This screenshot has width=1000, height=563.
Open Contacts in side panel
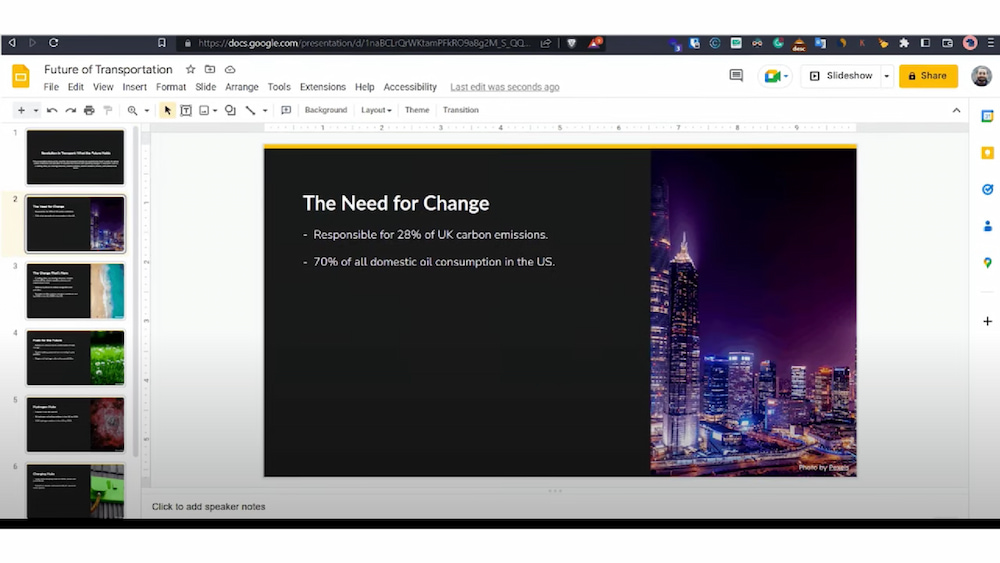987,226
